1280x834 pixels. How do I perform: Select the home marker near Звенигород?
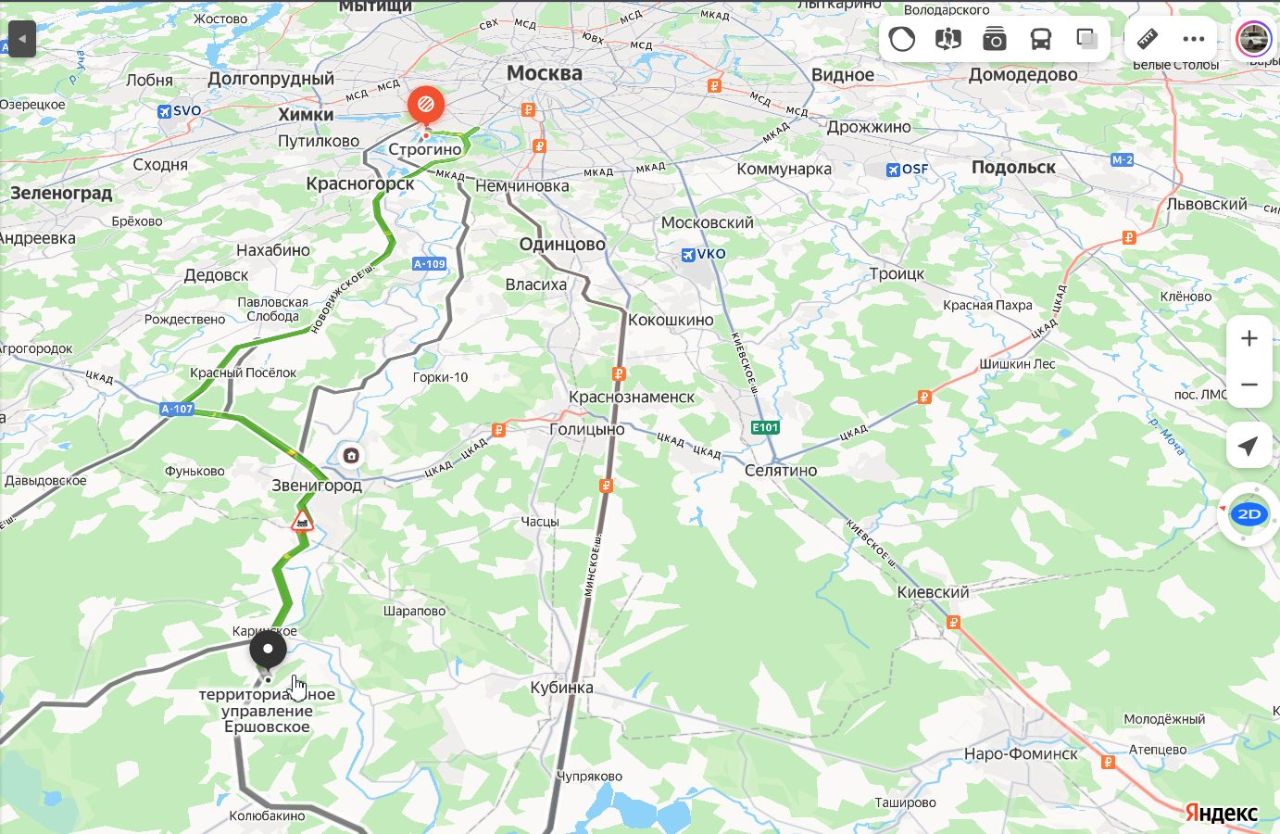pos(351,456)
